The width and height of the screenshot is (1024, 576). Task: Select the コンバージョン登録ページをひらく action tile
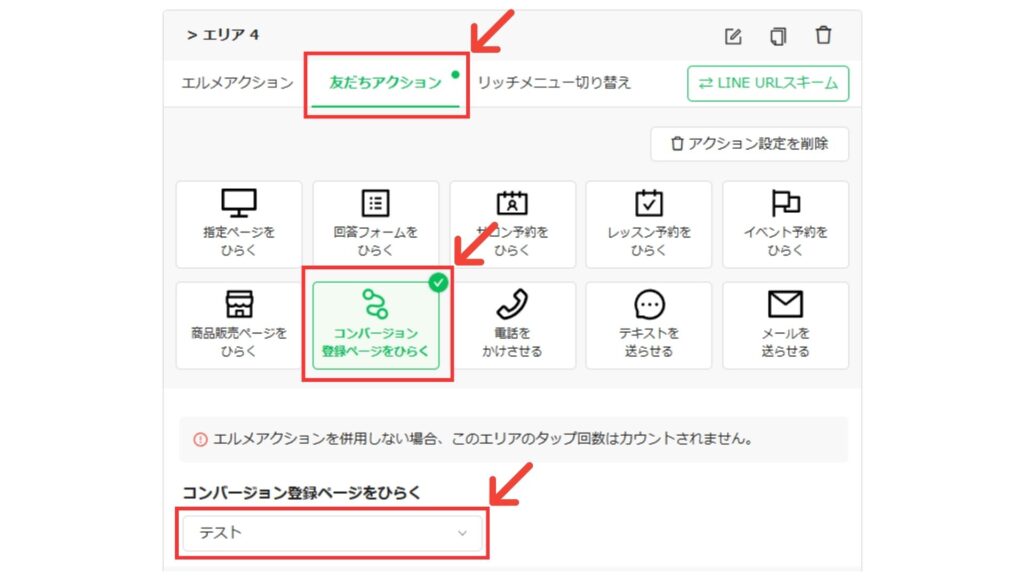(x=376, y=326)
